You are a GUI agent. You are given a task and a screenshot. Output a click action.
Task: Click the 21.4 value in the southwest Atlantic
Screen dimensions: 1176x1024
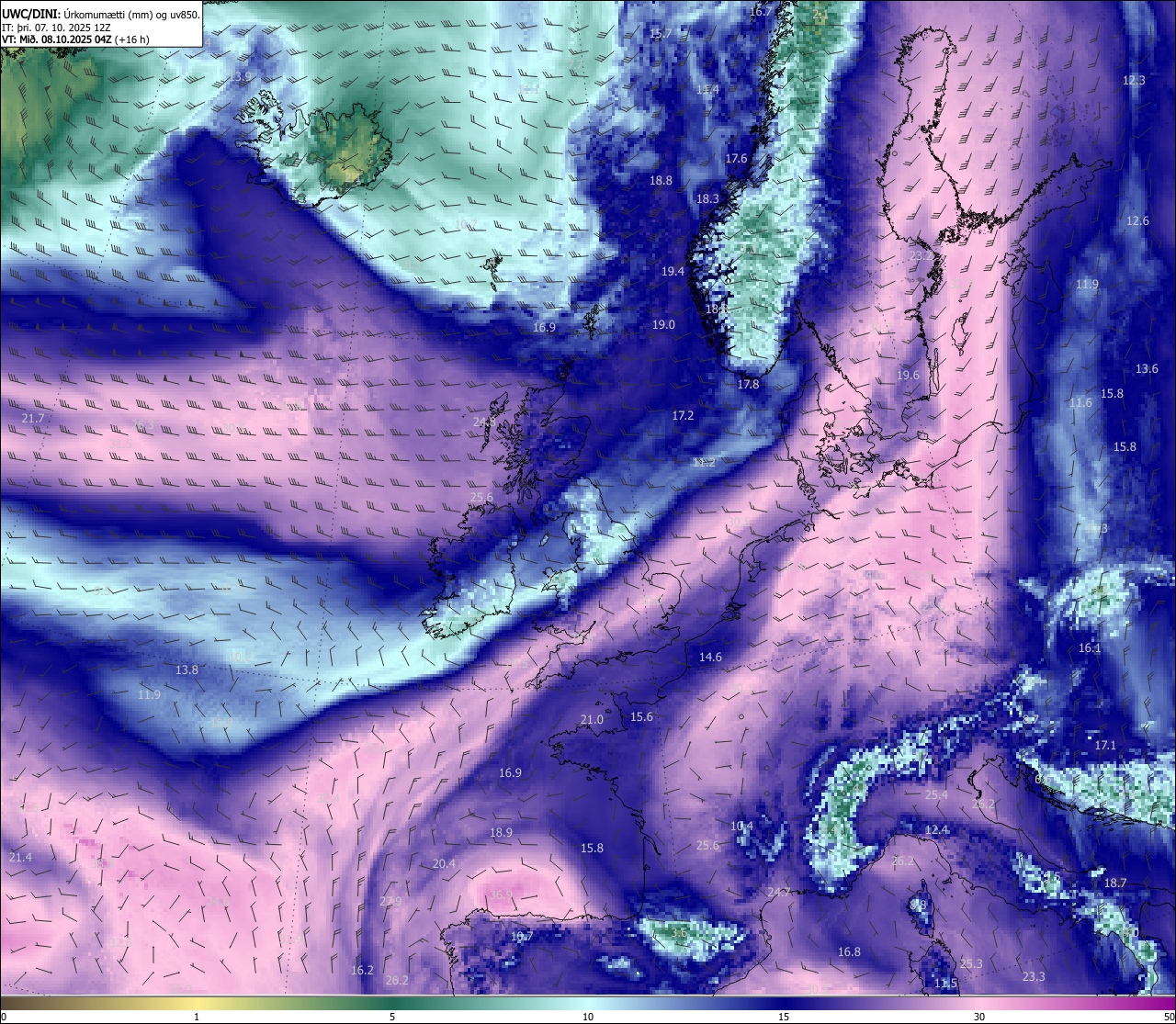(x=20, y=858)
